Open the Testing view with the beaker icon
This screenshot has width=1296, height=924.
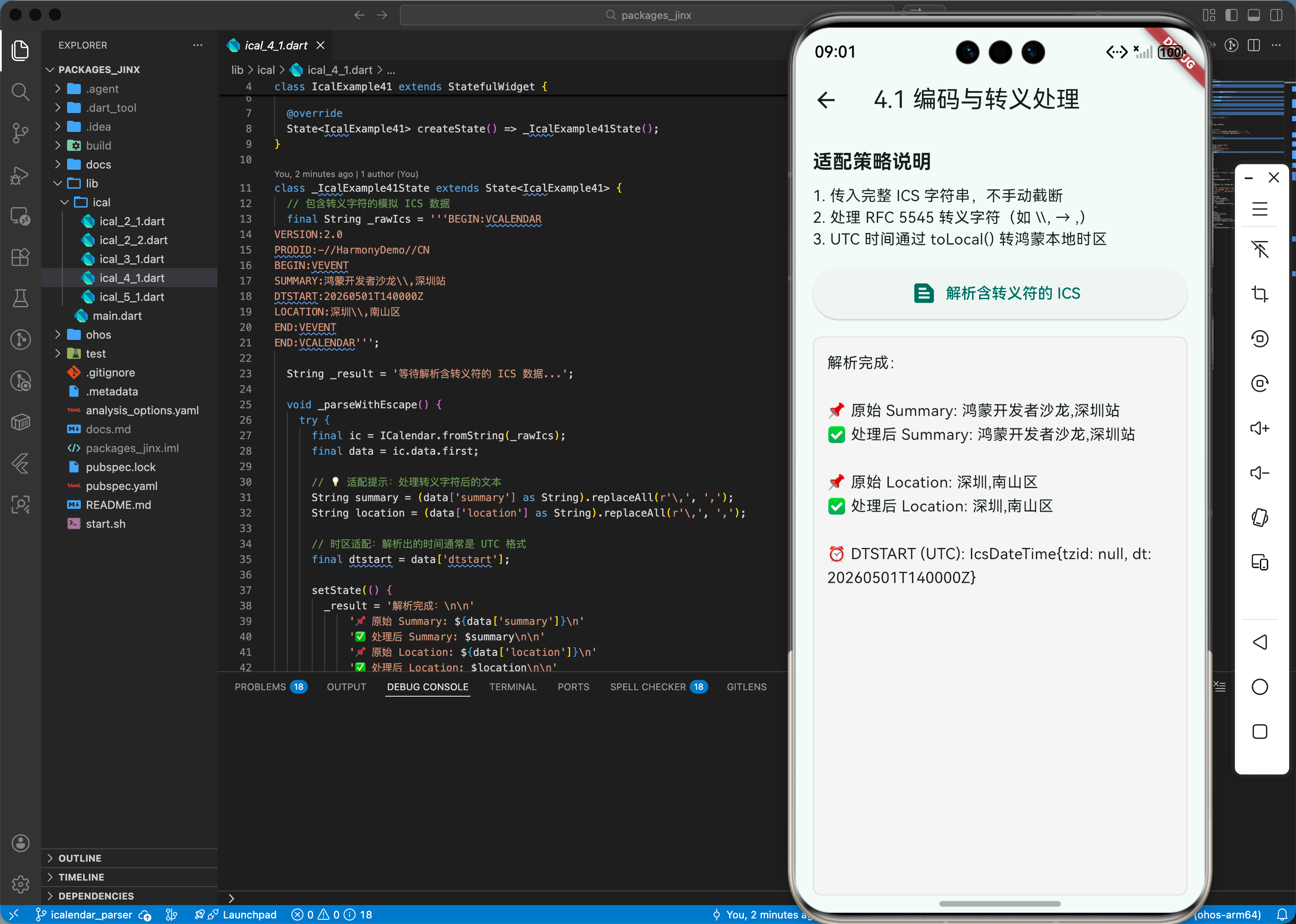(21, 298)
